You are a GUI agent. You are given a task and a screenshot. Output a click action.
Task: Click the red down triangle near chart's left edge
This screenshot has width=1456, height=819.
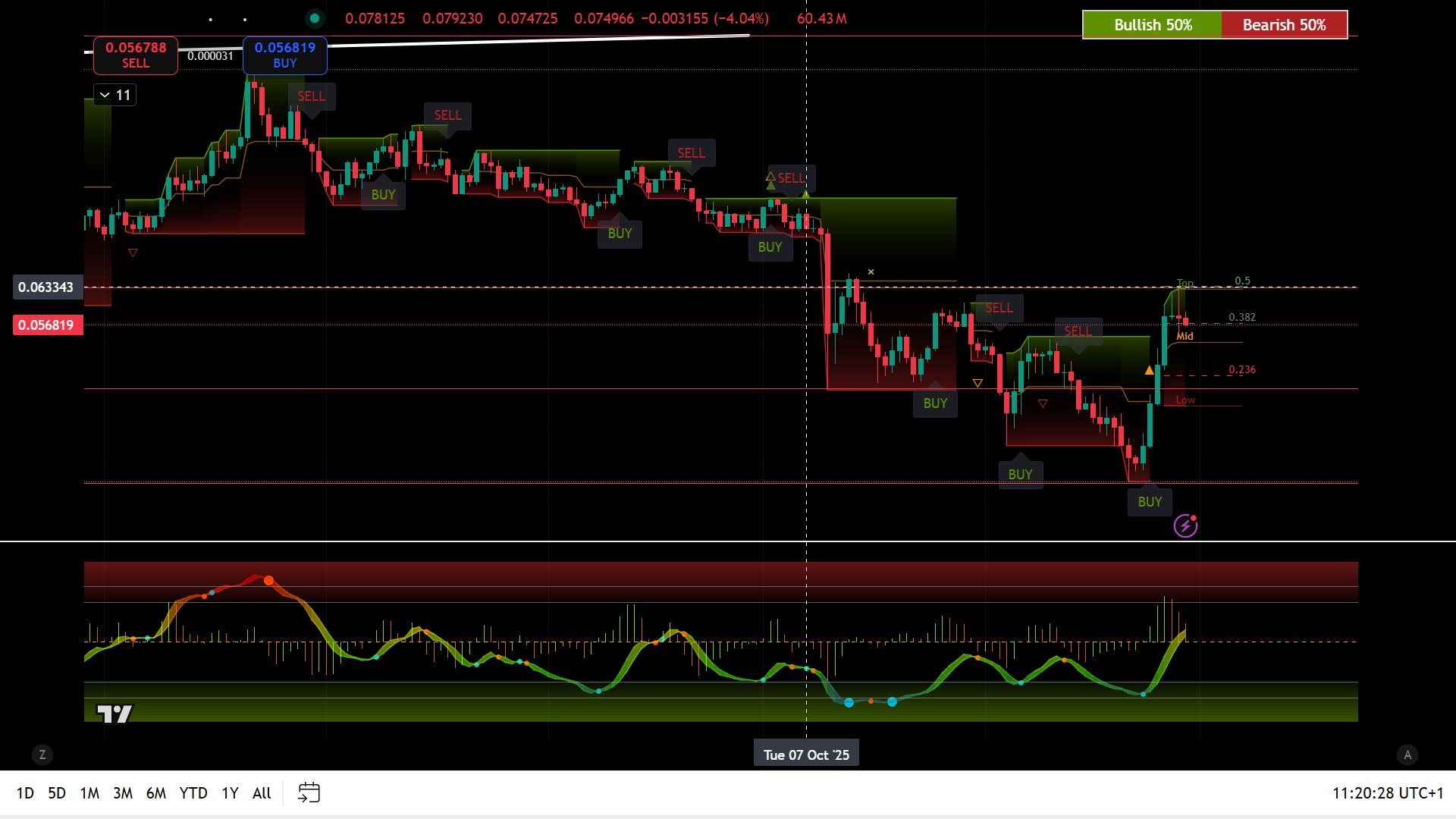(133, 253)
